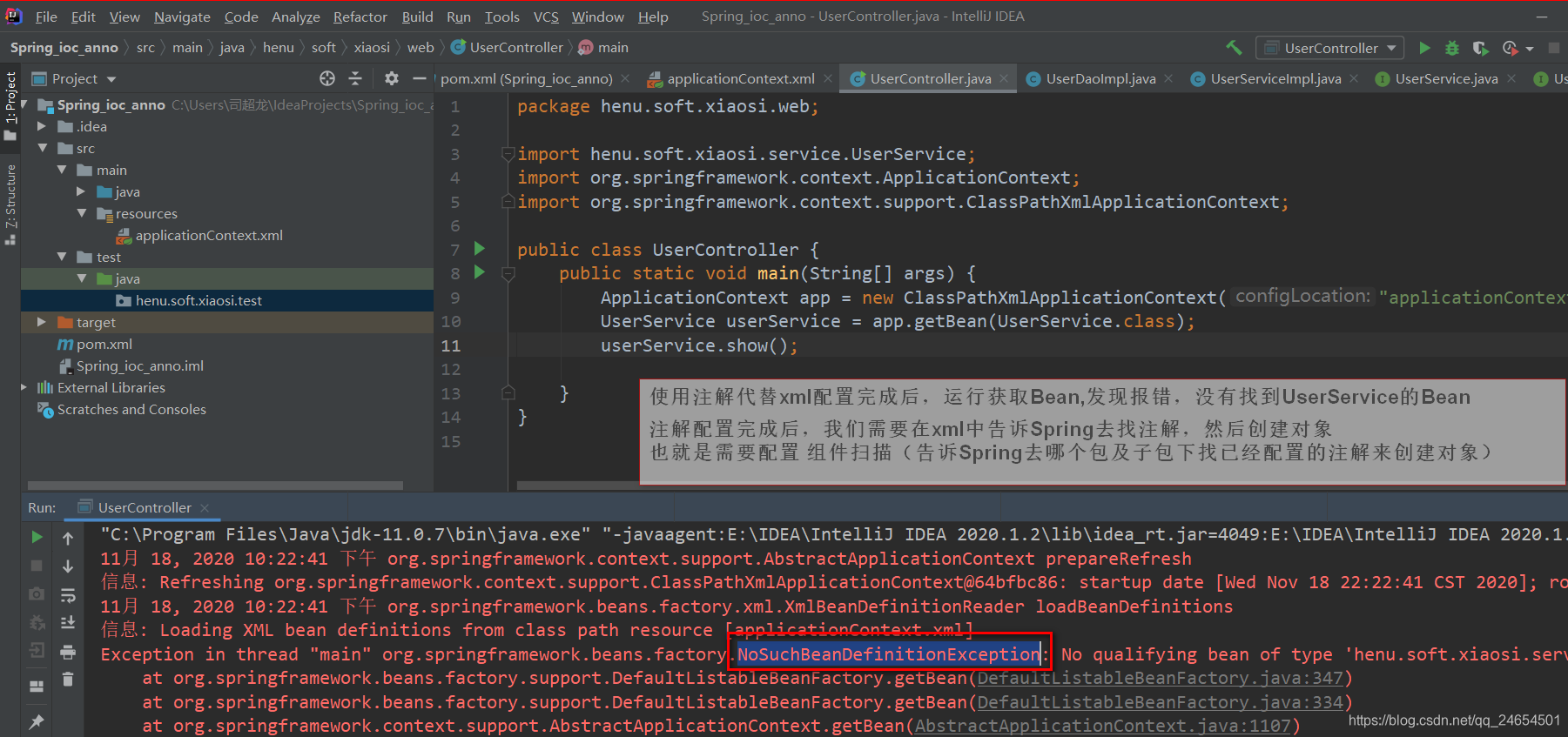Switch to applicationContext.xml tab
Image resolution: width=1568 pixels, height=737 pixels.
[x=741, y=78]
